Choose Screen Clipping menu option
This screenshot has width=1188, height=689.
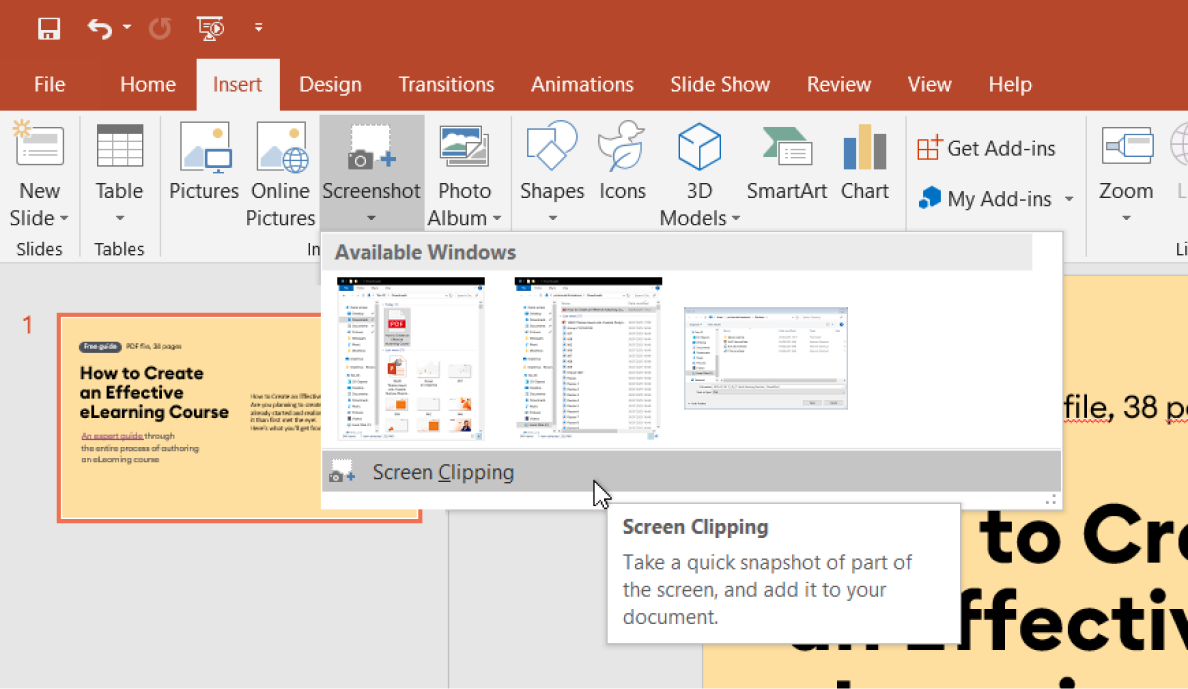point(691,471)
